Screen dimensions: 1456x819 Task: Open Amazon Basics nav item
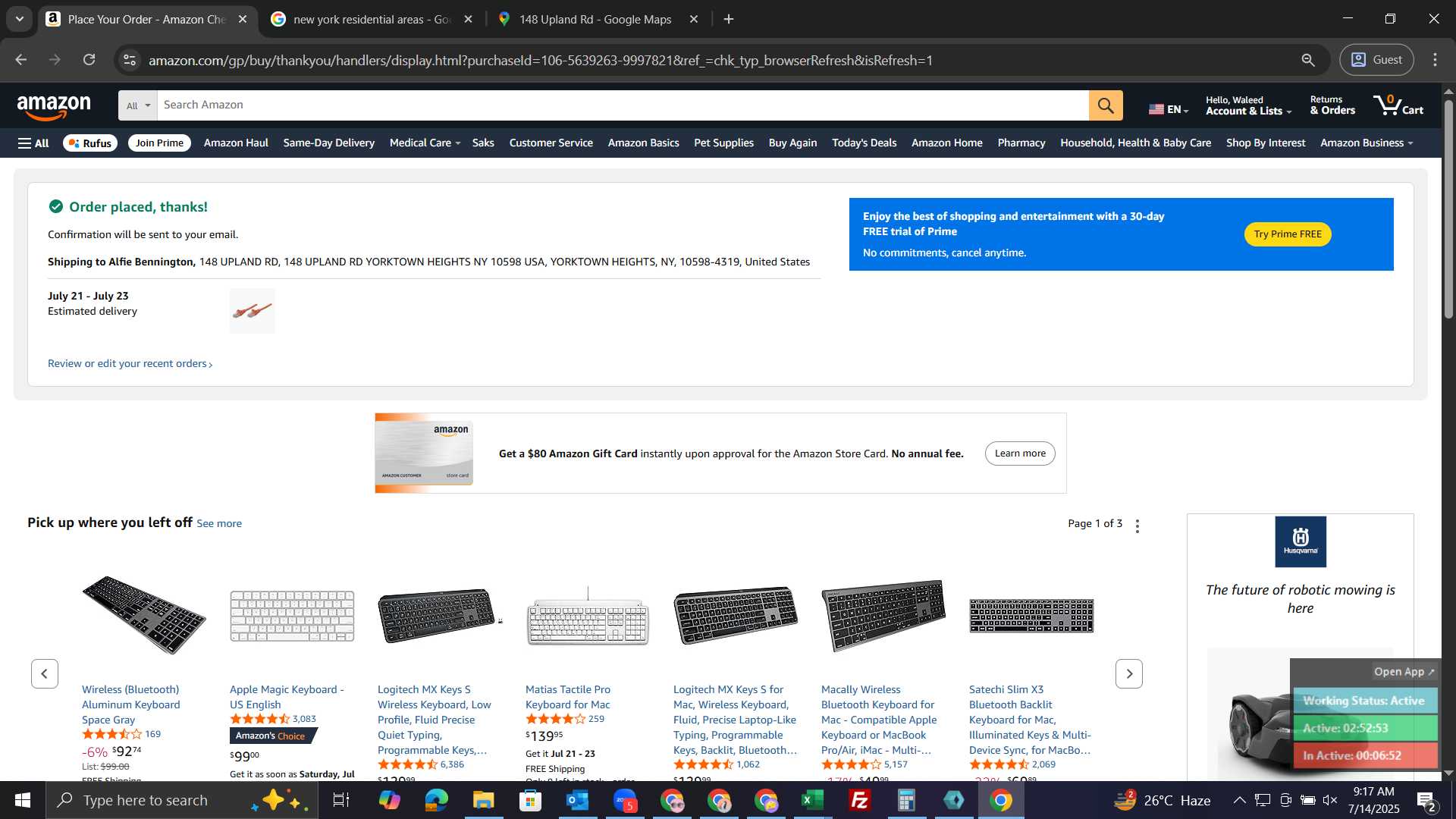(643, 143)
